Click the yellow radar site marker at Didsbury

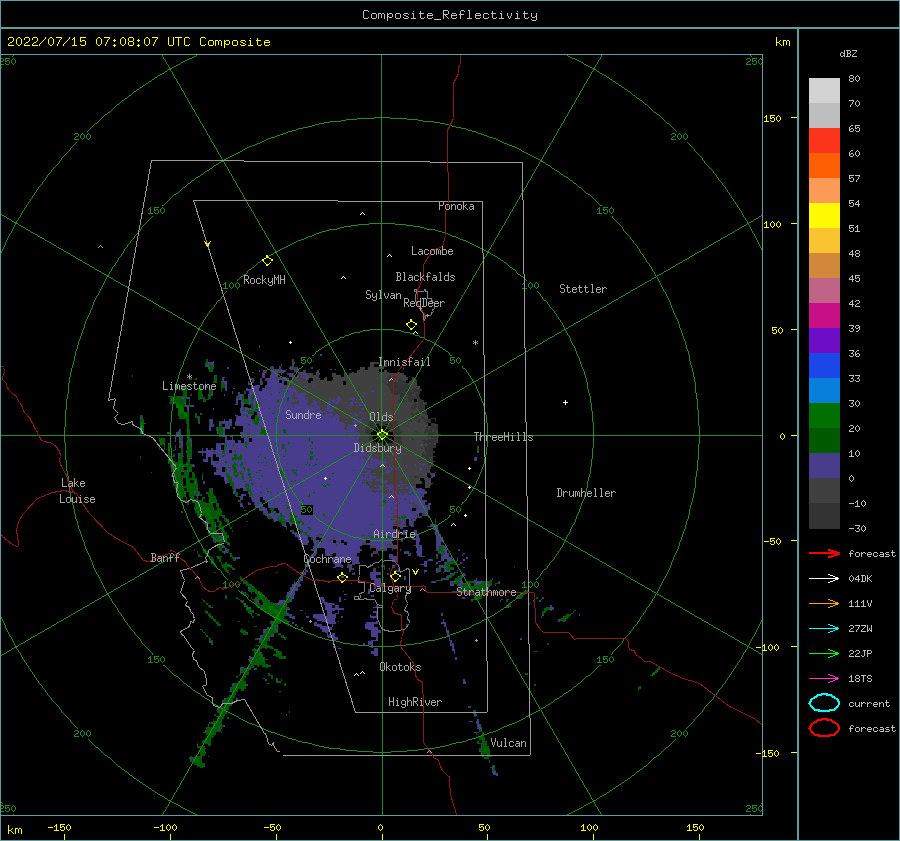point(382,435)
